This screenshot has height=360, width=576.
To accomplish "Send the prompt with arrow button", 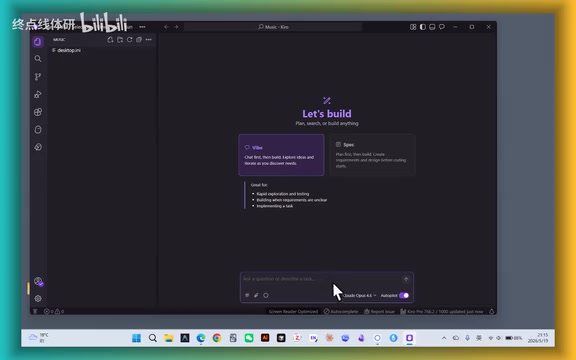I will pyautogui.click(x=406, y=280).
